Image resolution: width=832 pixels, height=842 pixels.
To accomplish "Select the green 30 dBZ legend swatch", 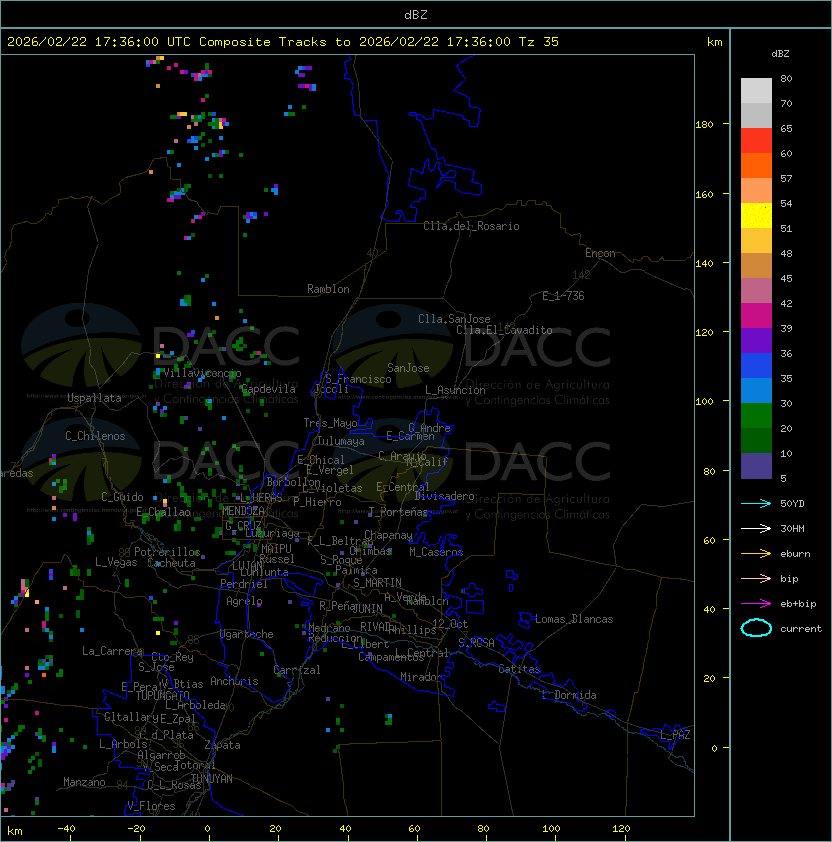I will (756, 415).
